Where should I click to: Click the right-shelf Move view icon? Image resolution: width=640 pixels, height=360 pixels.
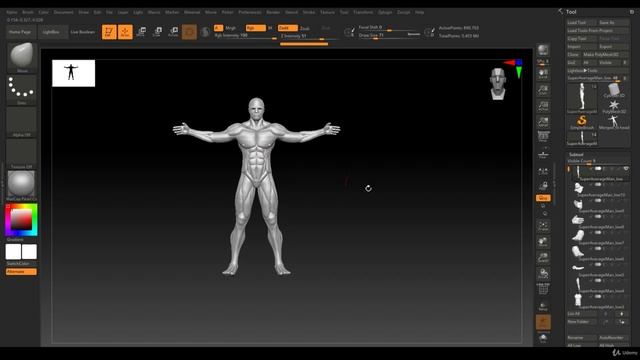click(543, 242)
